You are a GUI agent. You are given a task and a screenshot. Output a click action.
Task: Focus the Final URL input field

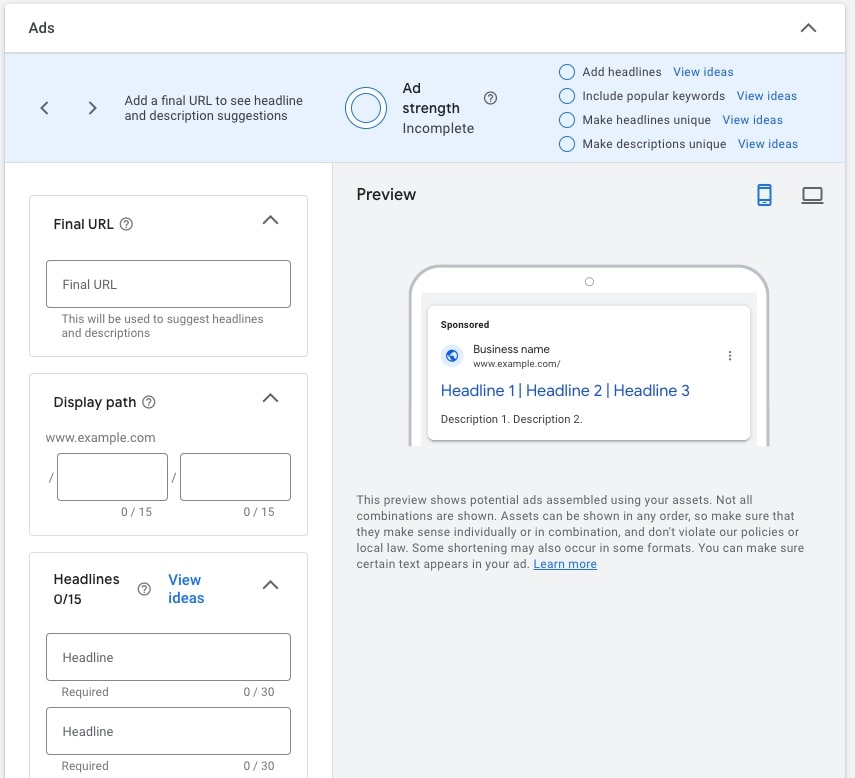tap(168, 284)
